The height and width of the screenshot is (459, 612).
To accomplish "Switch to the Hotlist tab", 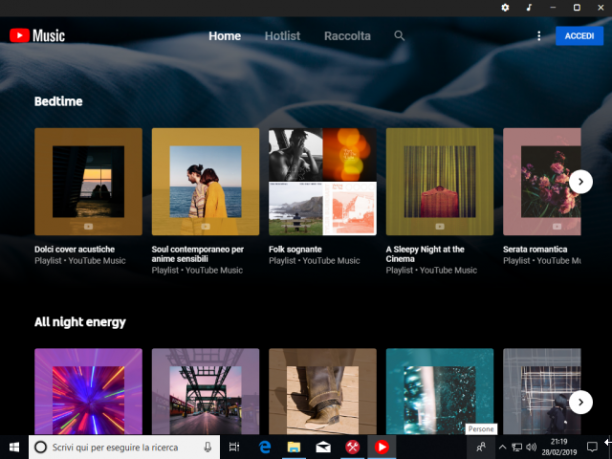I will pyautogui.click(x=283, y=36).
